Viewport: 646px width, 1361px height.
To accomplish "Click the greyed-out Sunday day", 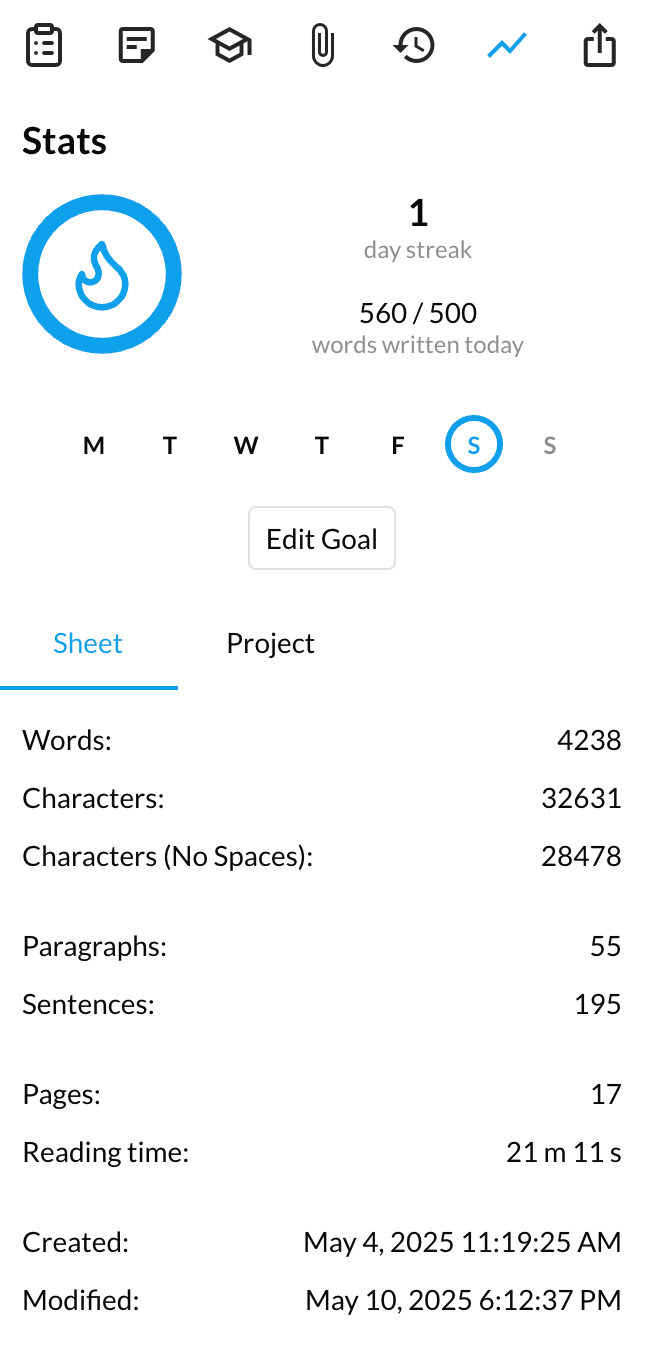I will [x=549, y=446].
